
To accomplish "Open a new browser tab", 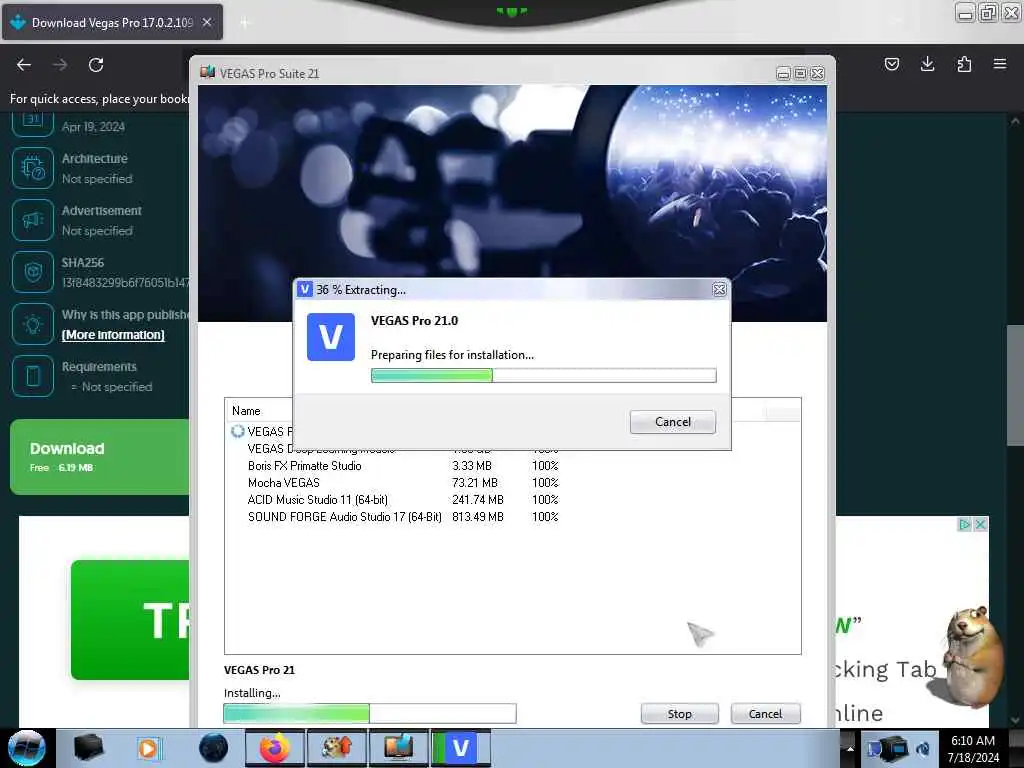I will click(x=244, y=23).
